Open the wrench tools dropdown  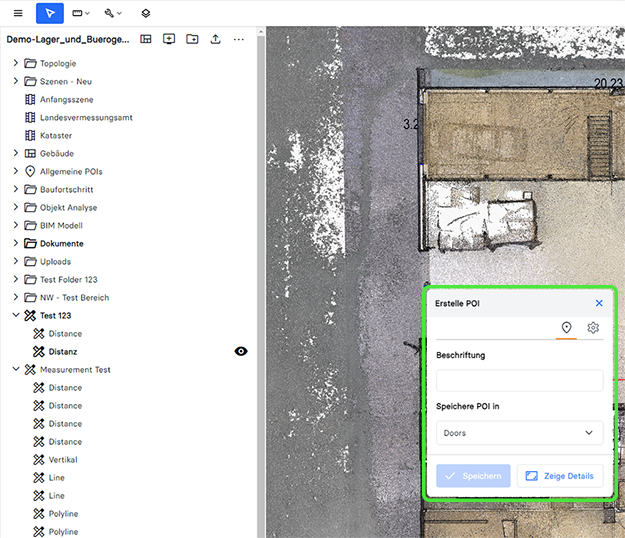coord(113,13)
